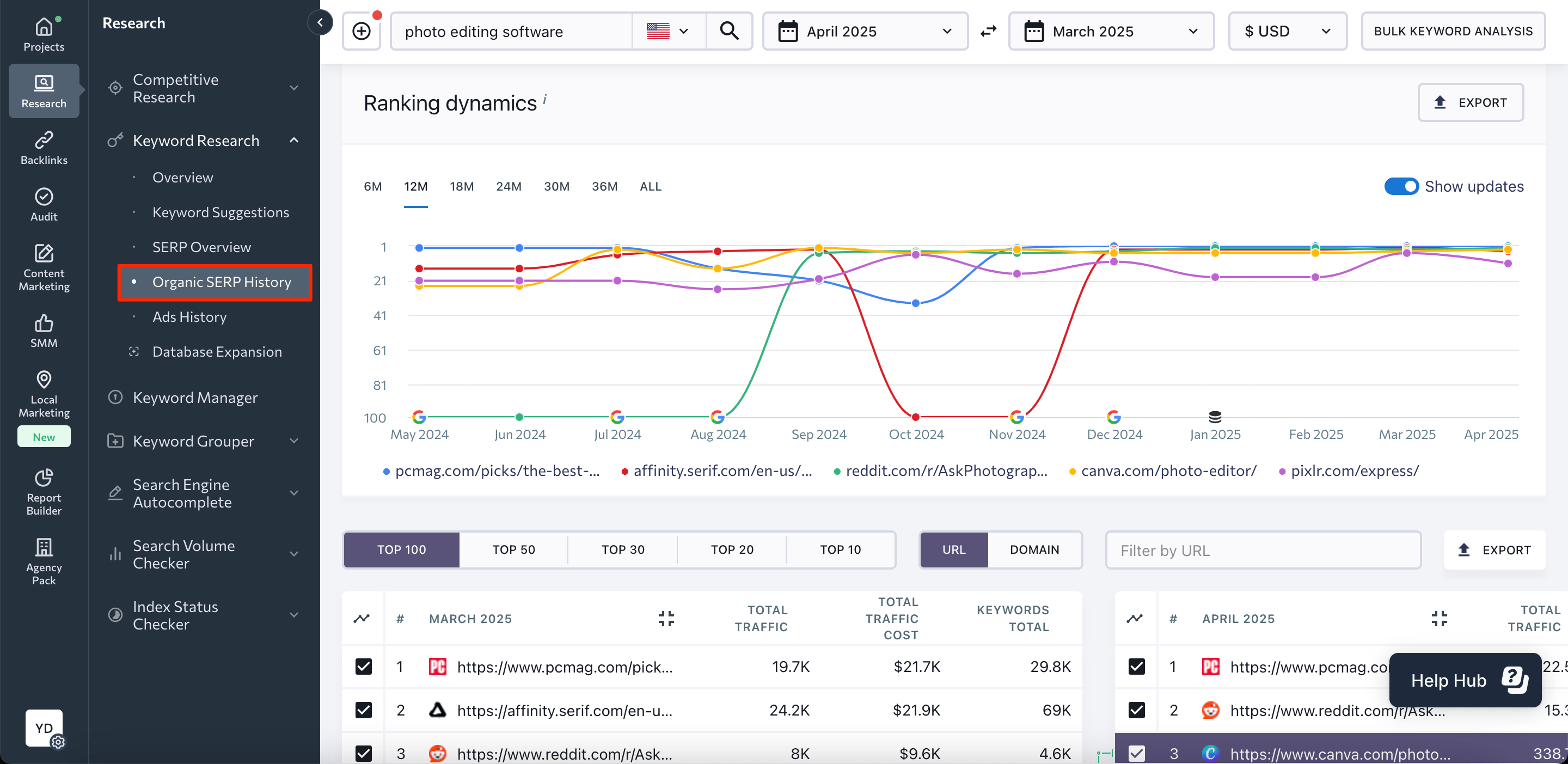Toggle canva.com/photo-editor series in legend
The image size is (1568, 764).
tap(1162, 470)
